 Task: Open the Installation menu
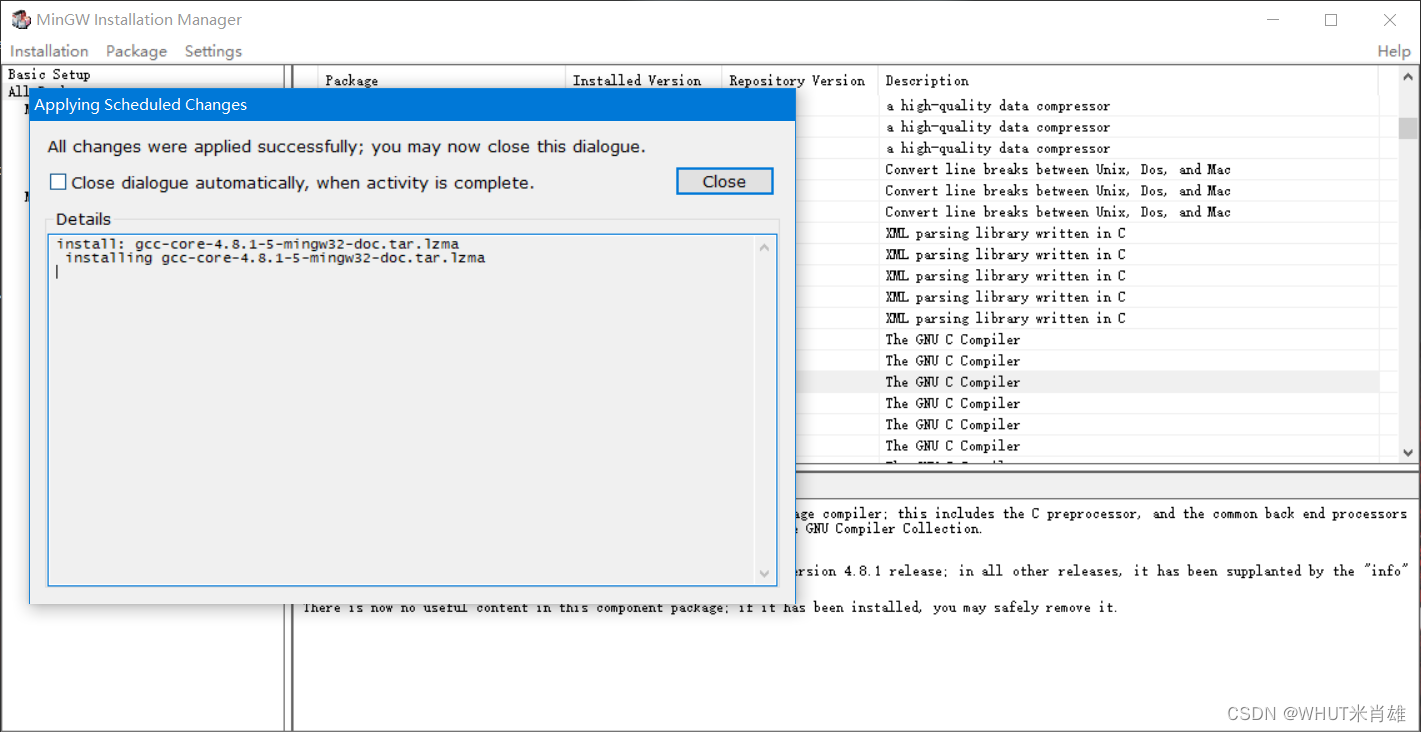pos(49,51)
